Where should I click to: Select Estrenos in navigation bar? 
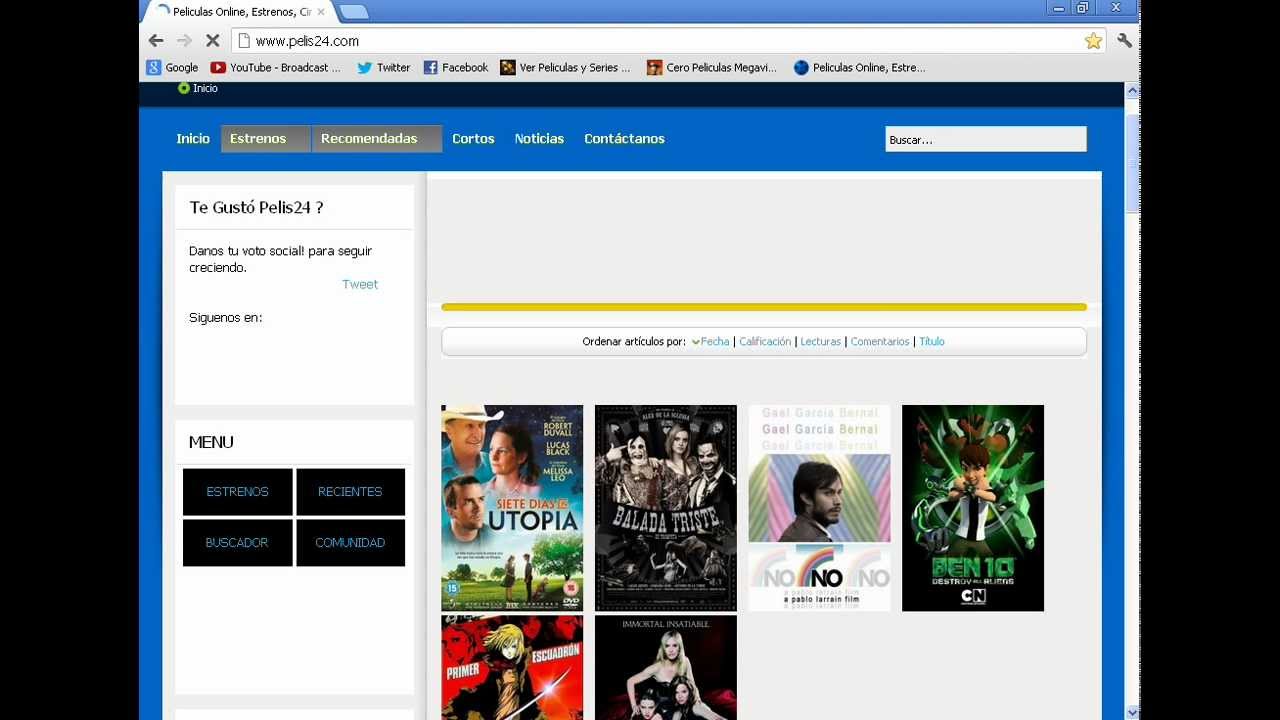point(258,139)
